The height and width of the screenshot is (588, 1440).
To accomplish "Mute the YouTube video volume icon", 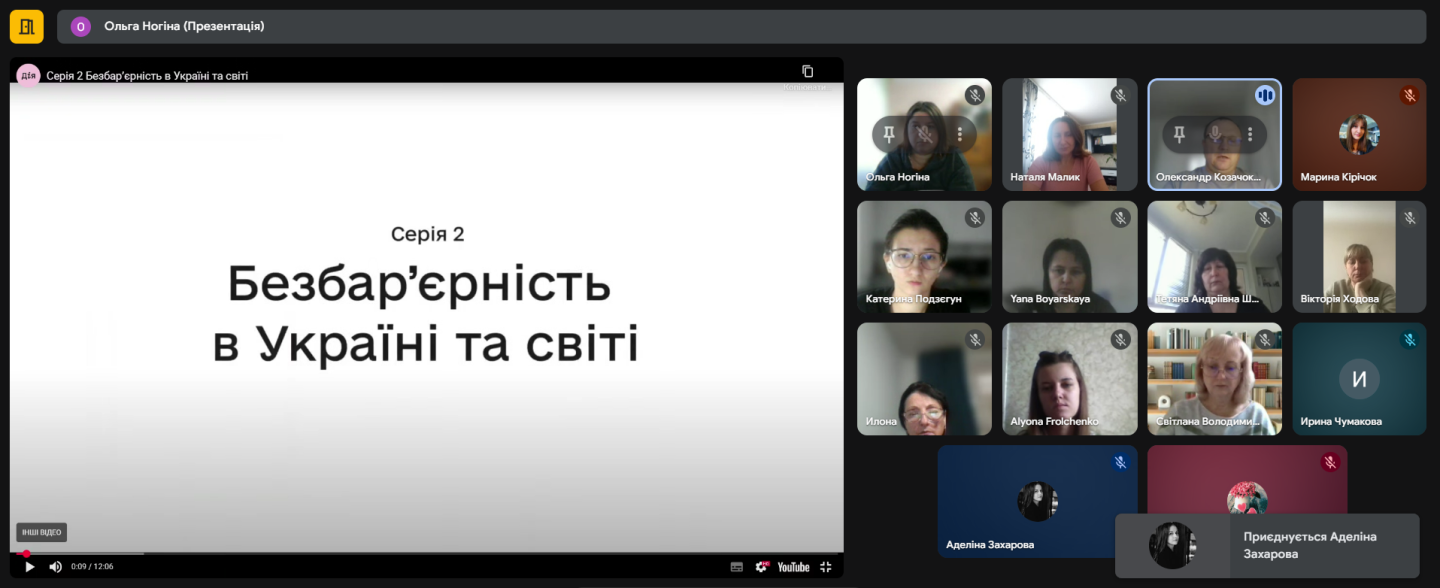I will pyautogui.click(x=55, y=566).
